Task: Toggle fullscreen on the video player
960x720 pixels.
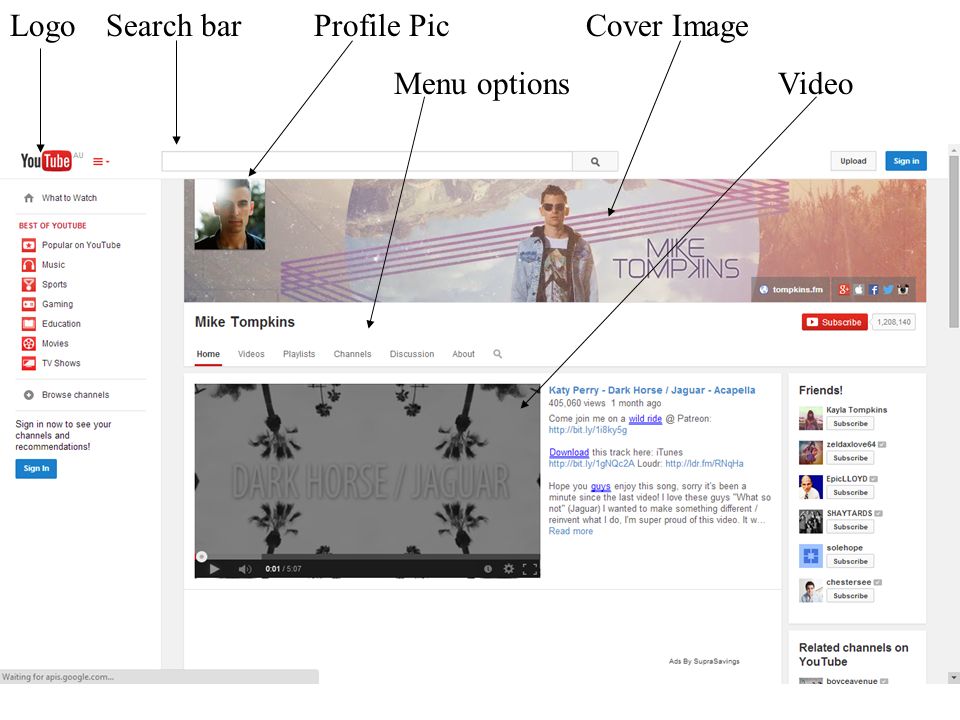Action: [530, 569]
